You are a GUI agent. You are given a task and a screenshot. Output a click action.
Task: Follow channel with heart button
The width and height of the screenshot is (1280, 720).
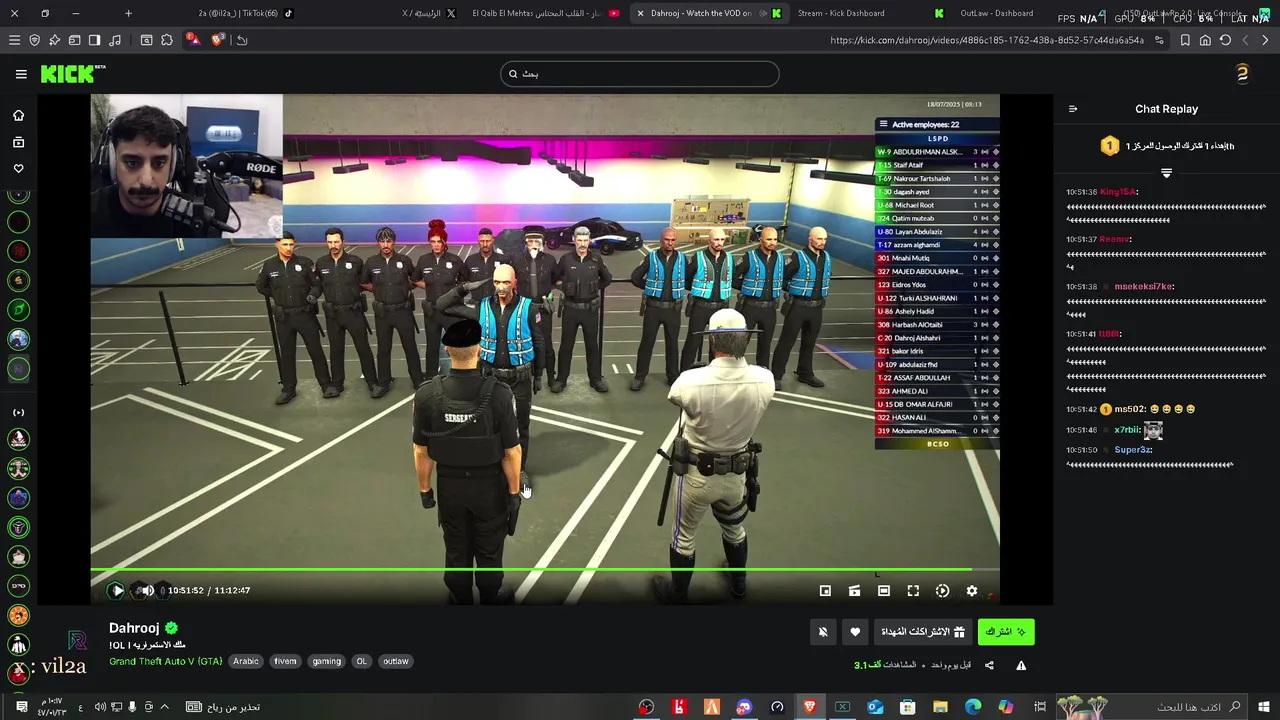tap(855, 632)
